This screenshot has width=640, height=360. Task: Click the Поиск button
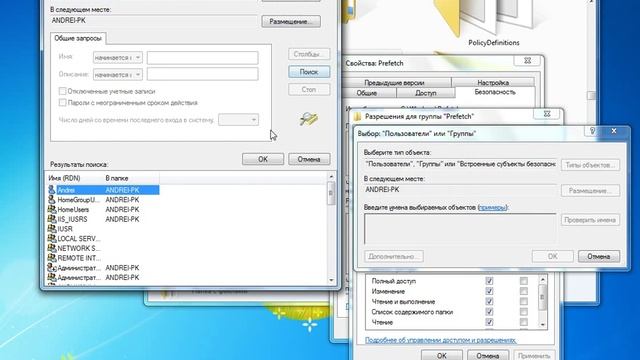(x=309, y=72)
